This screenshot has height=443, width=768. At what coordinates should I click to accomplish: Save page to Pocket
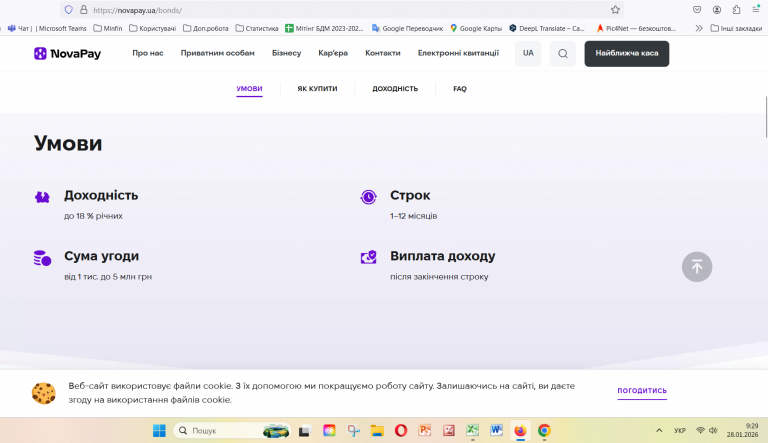[697, 10]
